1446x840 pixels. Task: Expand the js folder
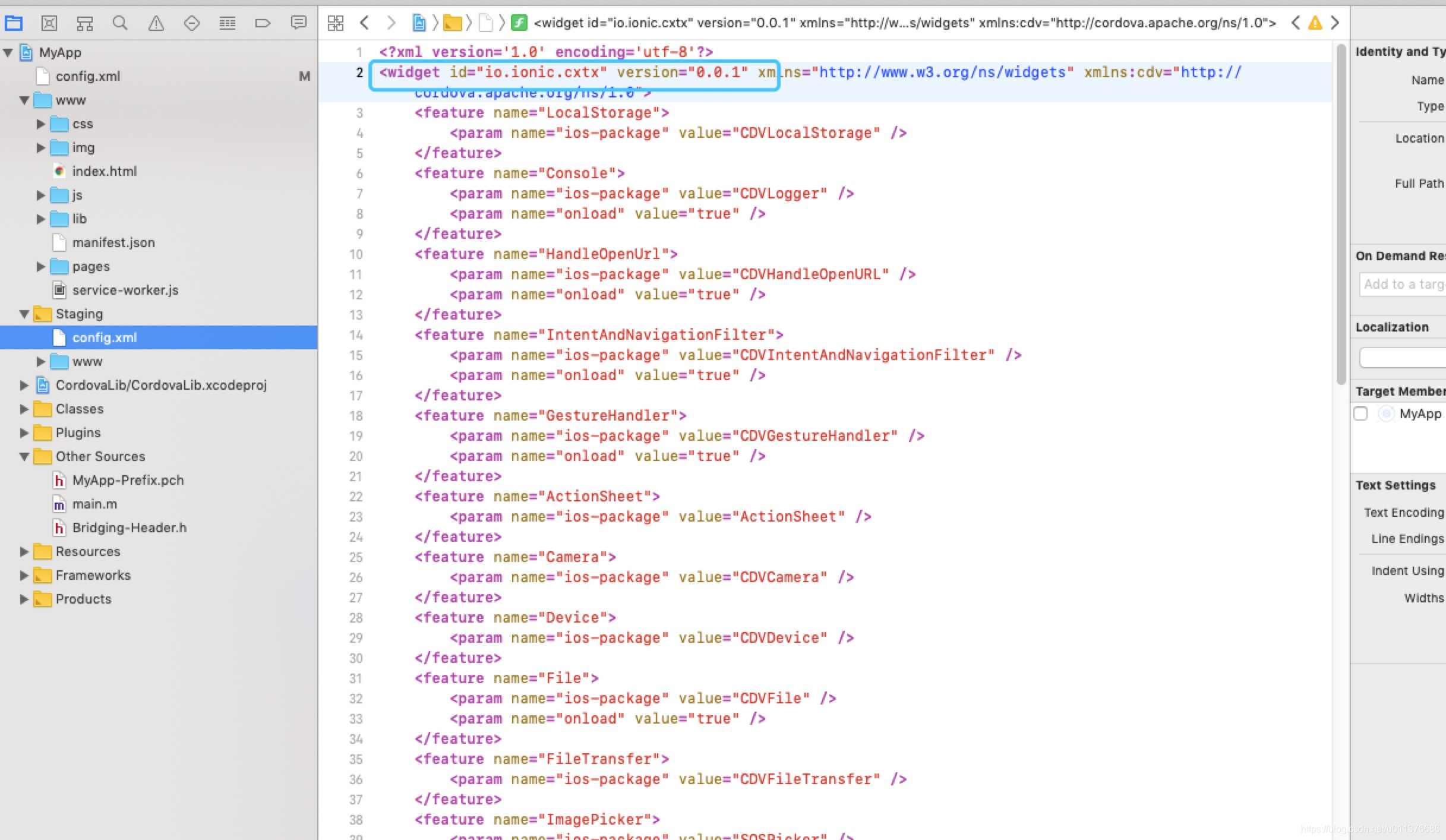click(x=40, y=195)
